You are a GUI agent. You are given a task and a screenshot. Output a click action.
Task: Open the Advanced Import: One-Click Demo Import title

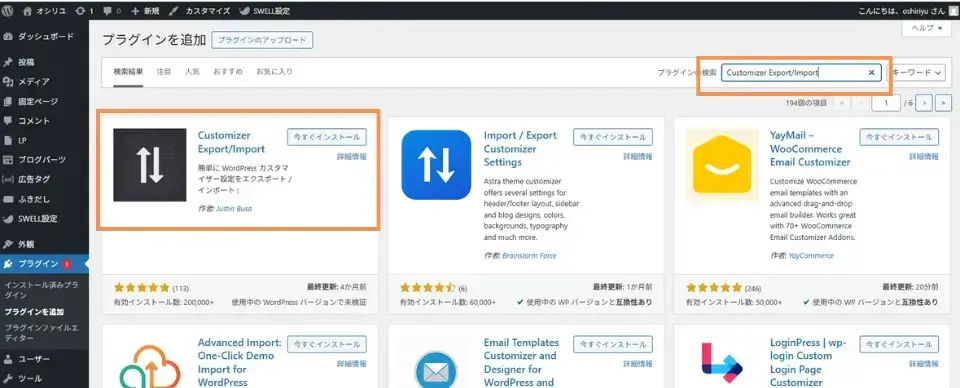click(239, 362)
